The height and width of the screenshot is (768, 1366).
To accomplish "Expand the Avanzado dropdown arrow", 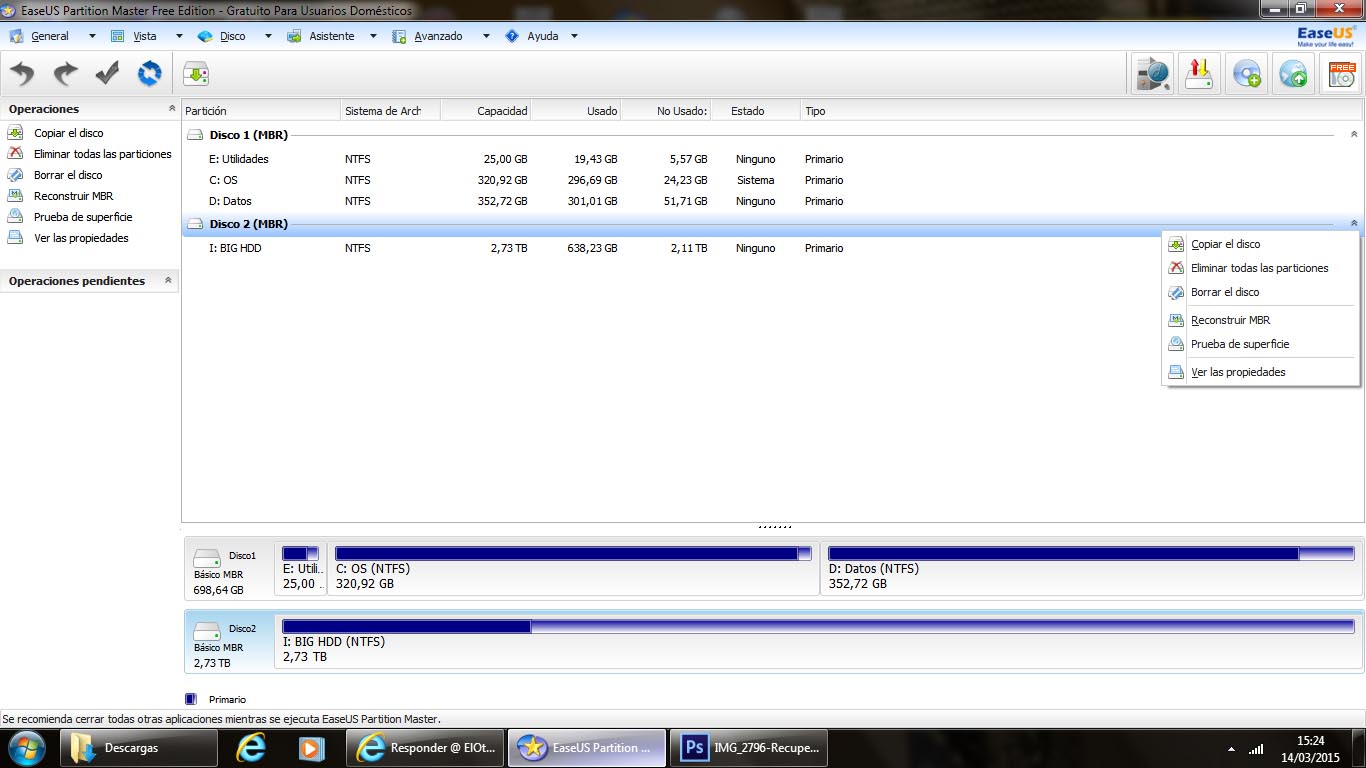I will pos(486,36).
